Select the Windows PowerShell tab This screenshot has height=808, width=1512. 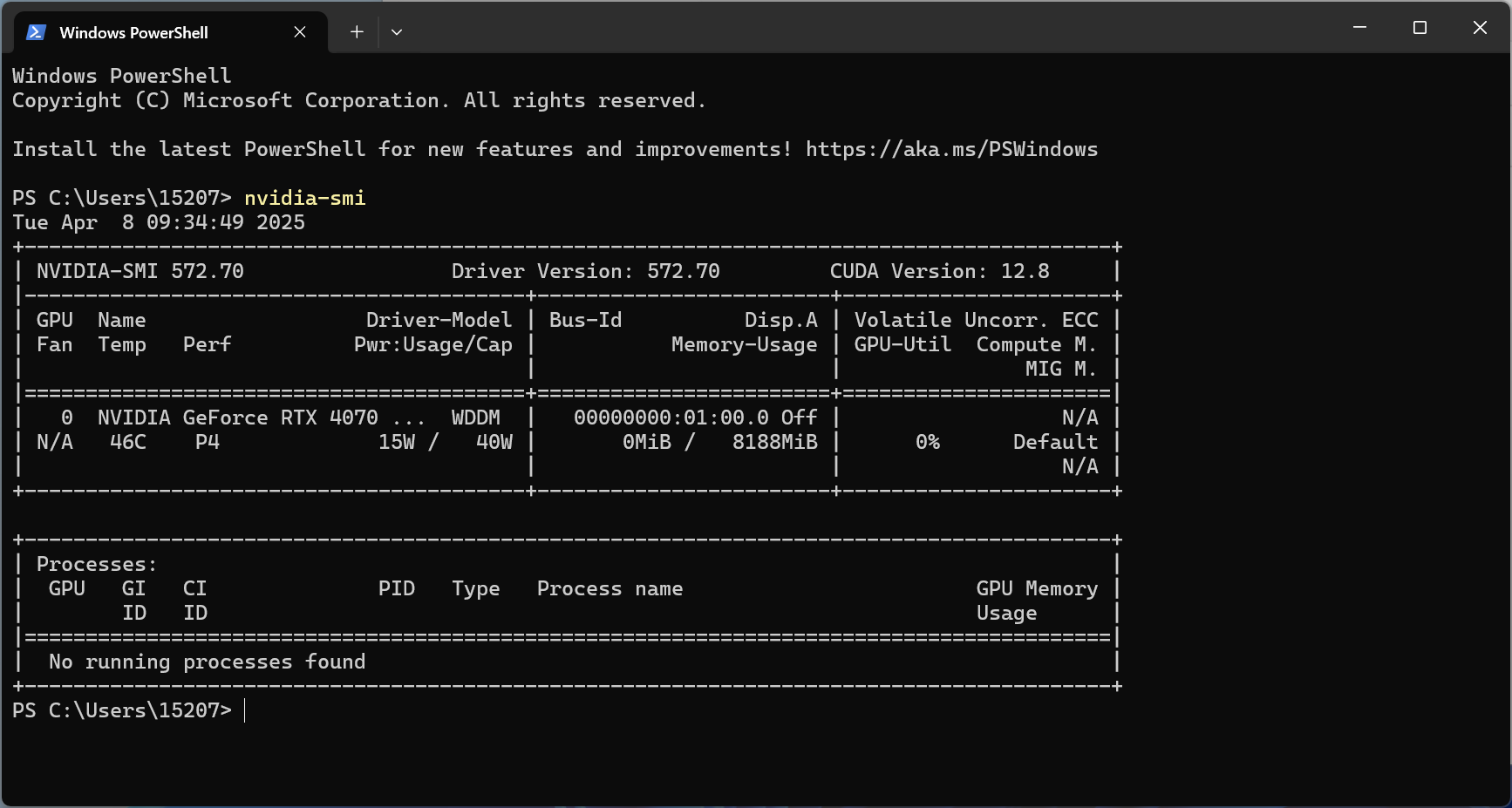pyautogui.click(x=171, y=32)
